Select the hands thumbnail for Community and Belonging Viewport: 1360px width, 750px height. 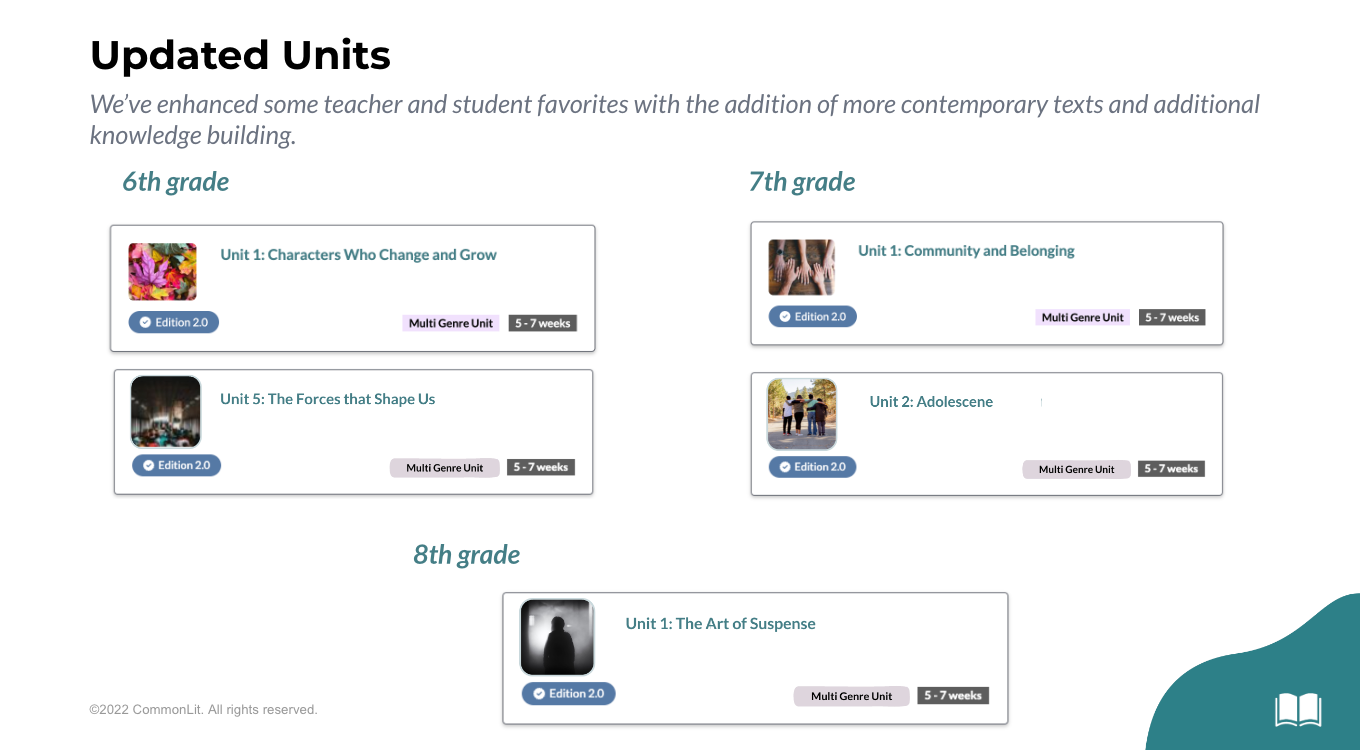[802, 267]
